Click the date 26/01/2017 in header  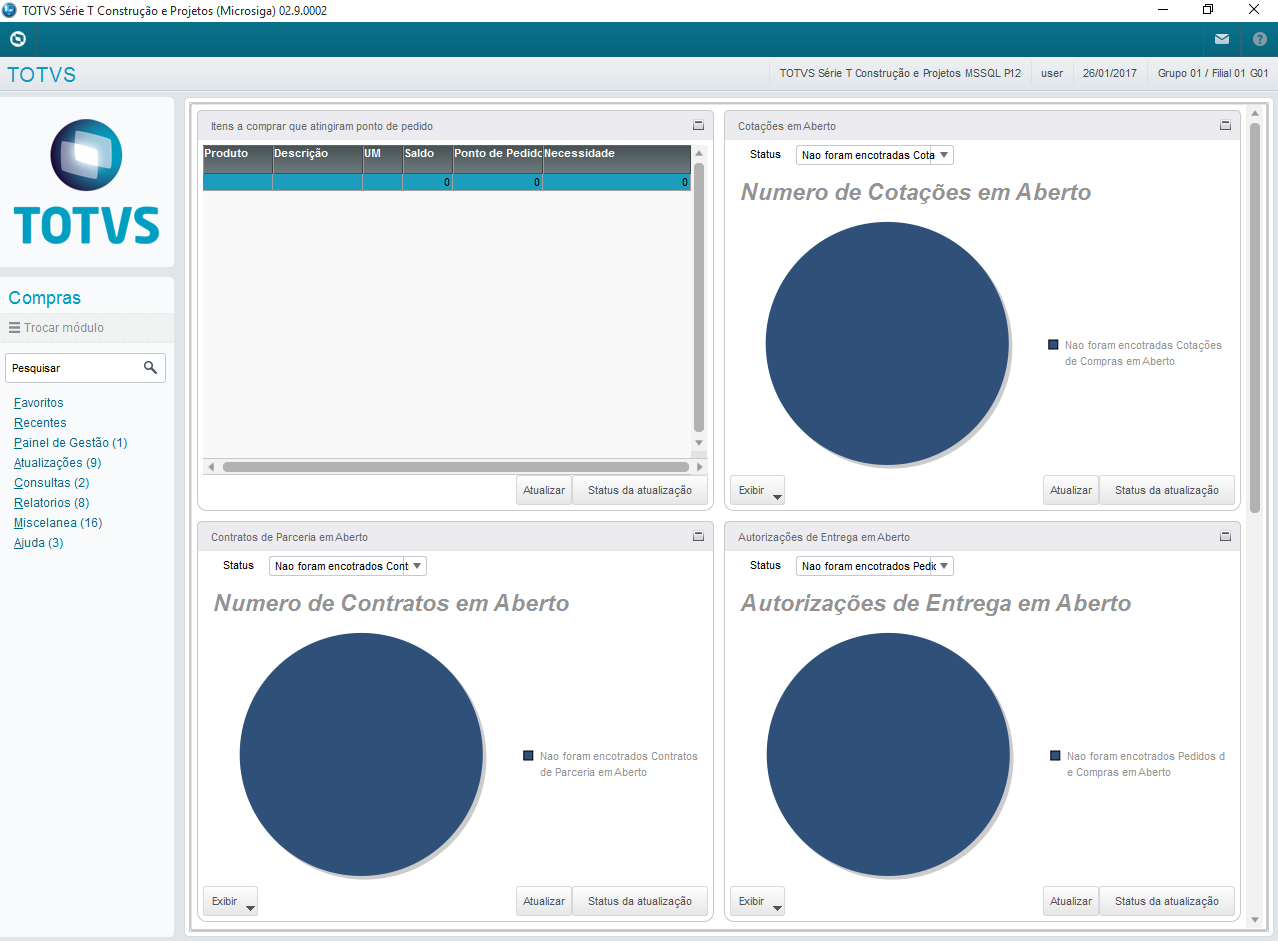(1110, 74)
